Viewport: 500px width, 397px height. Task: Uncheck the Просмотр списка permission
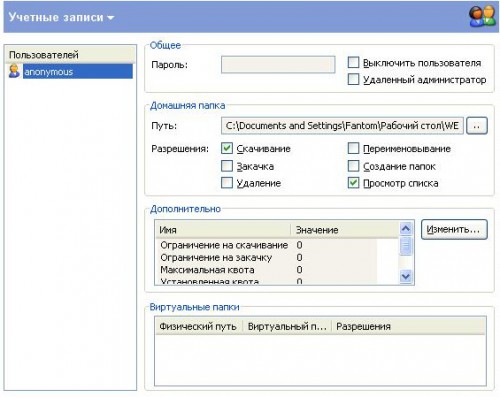[353, 183]
